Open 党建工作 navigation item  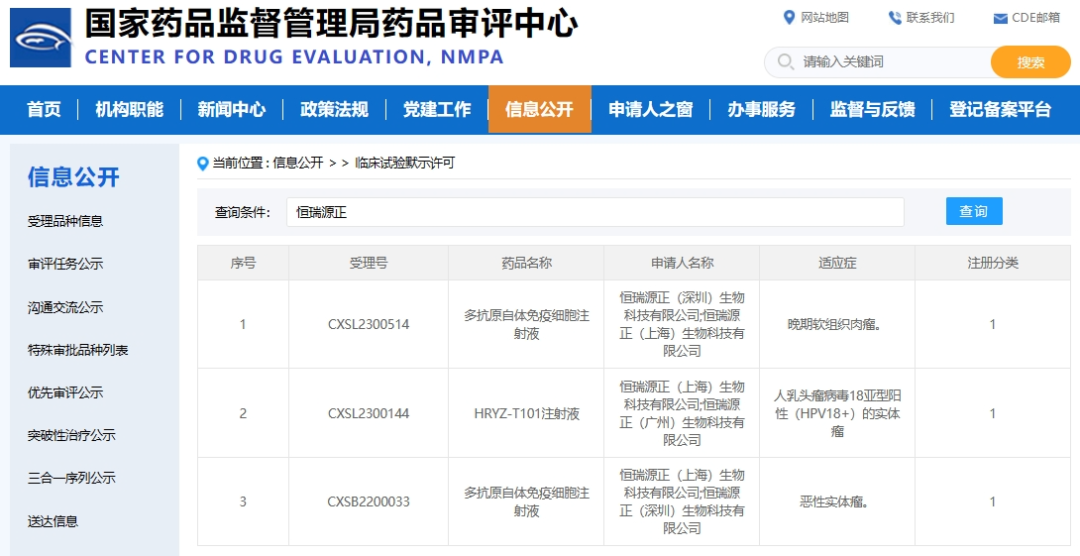[x=437, y=109]
